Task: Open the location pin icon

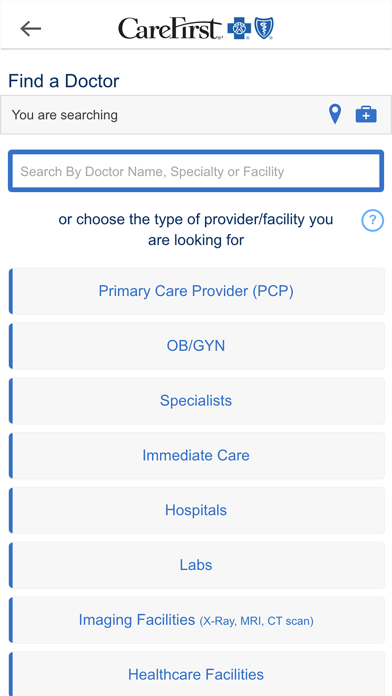Action: click(335, 115)
